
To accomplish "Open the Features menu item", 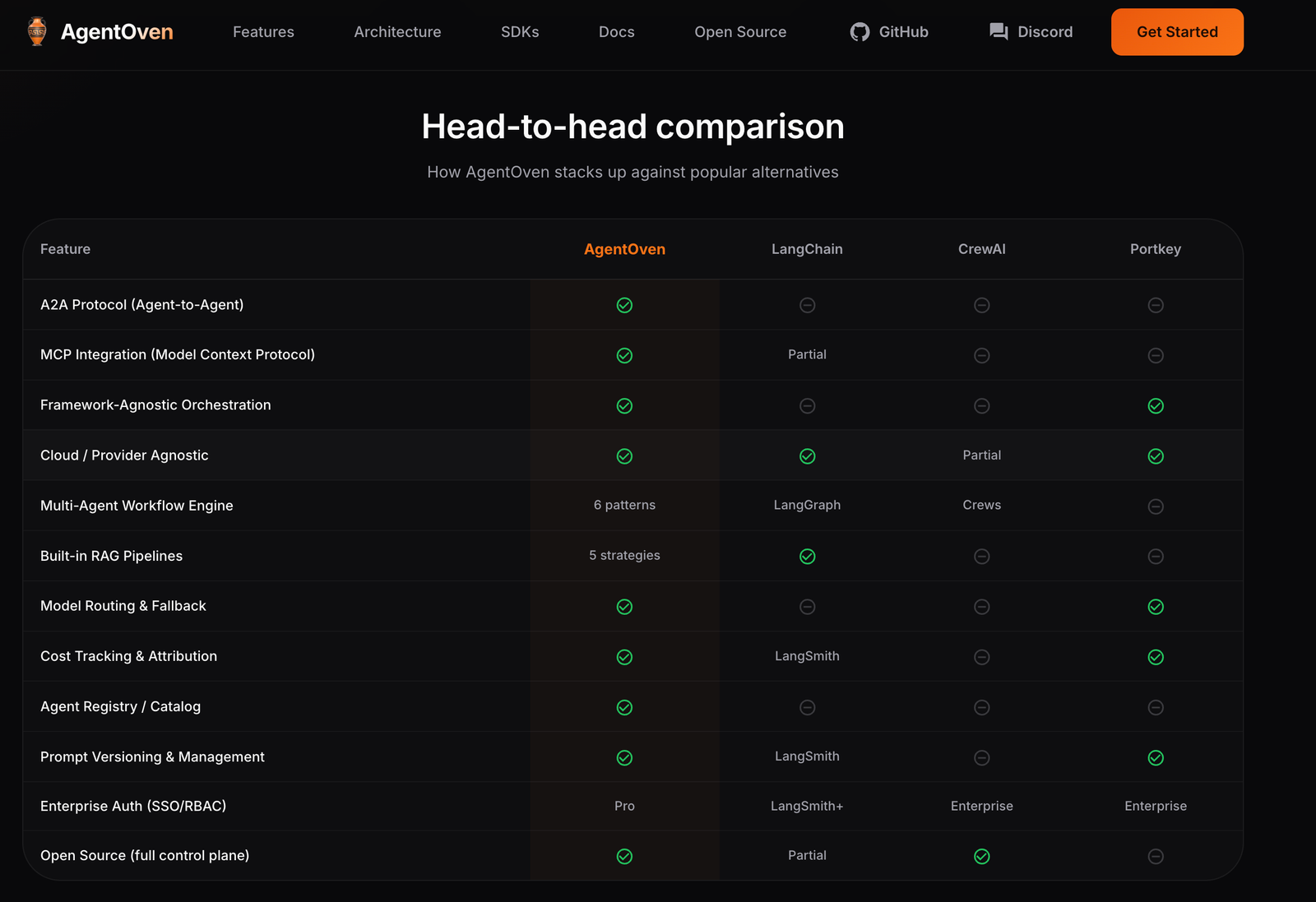I will [x=263, y=32].
